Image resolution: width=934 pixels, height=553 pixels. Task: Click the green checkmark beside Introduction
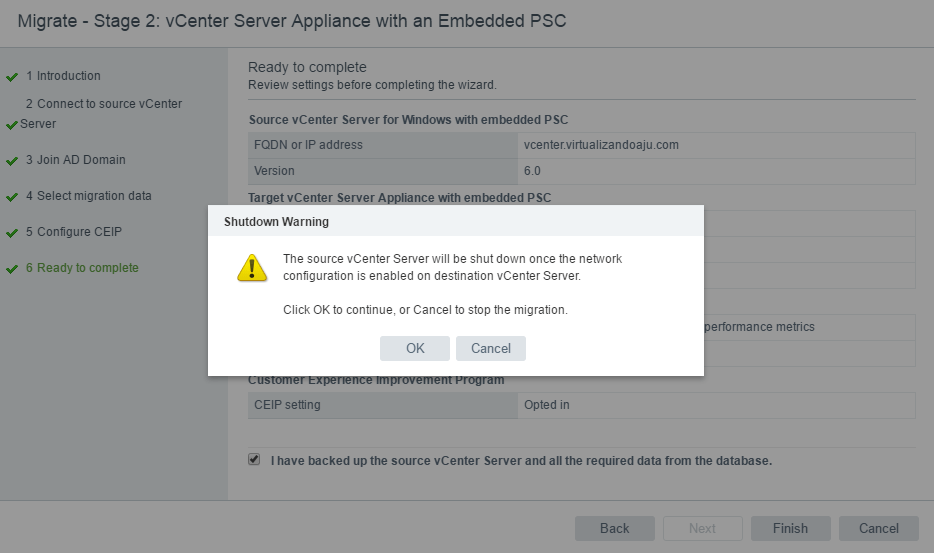(12, 76)
